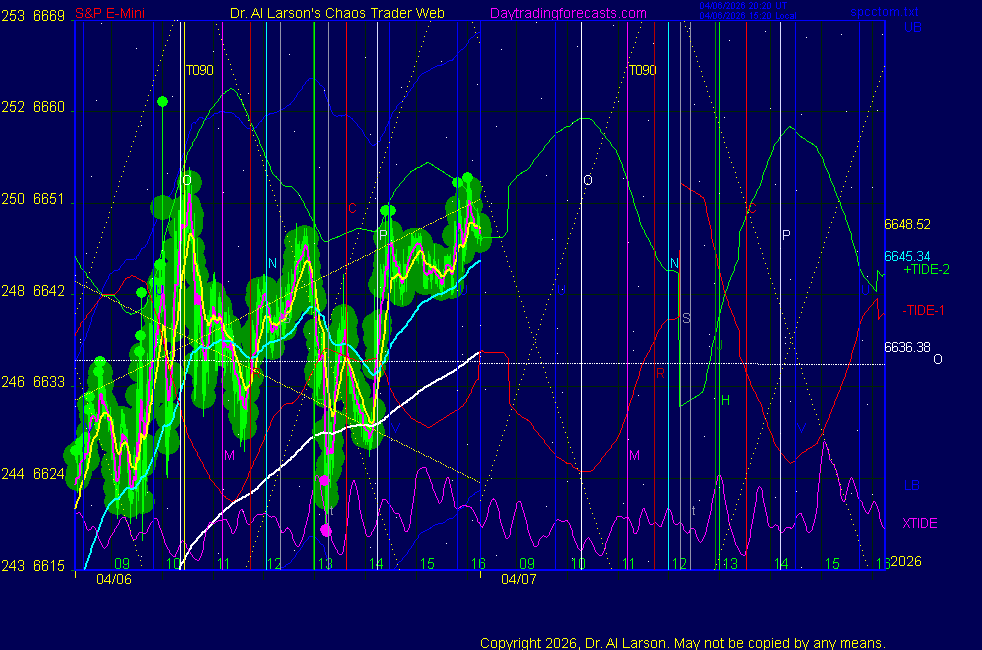
Task: Click the yellow 6648.52 price value
Action: click(x=907, y=224)
